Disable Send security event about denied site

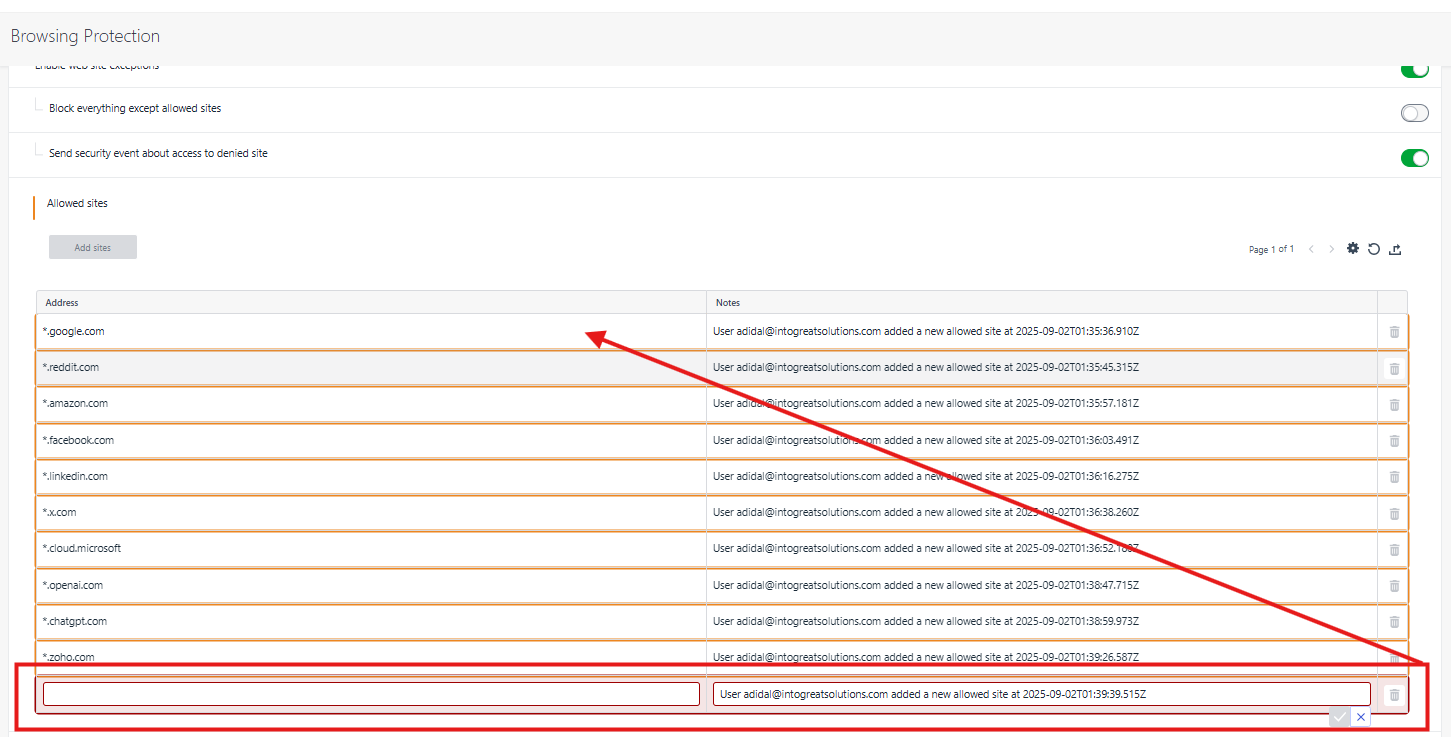tap(1415, 158)
